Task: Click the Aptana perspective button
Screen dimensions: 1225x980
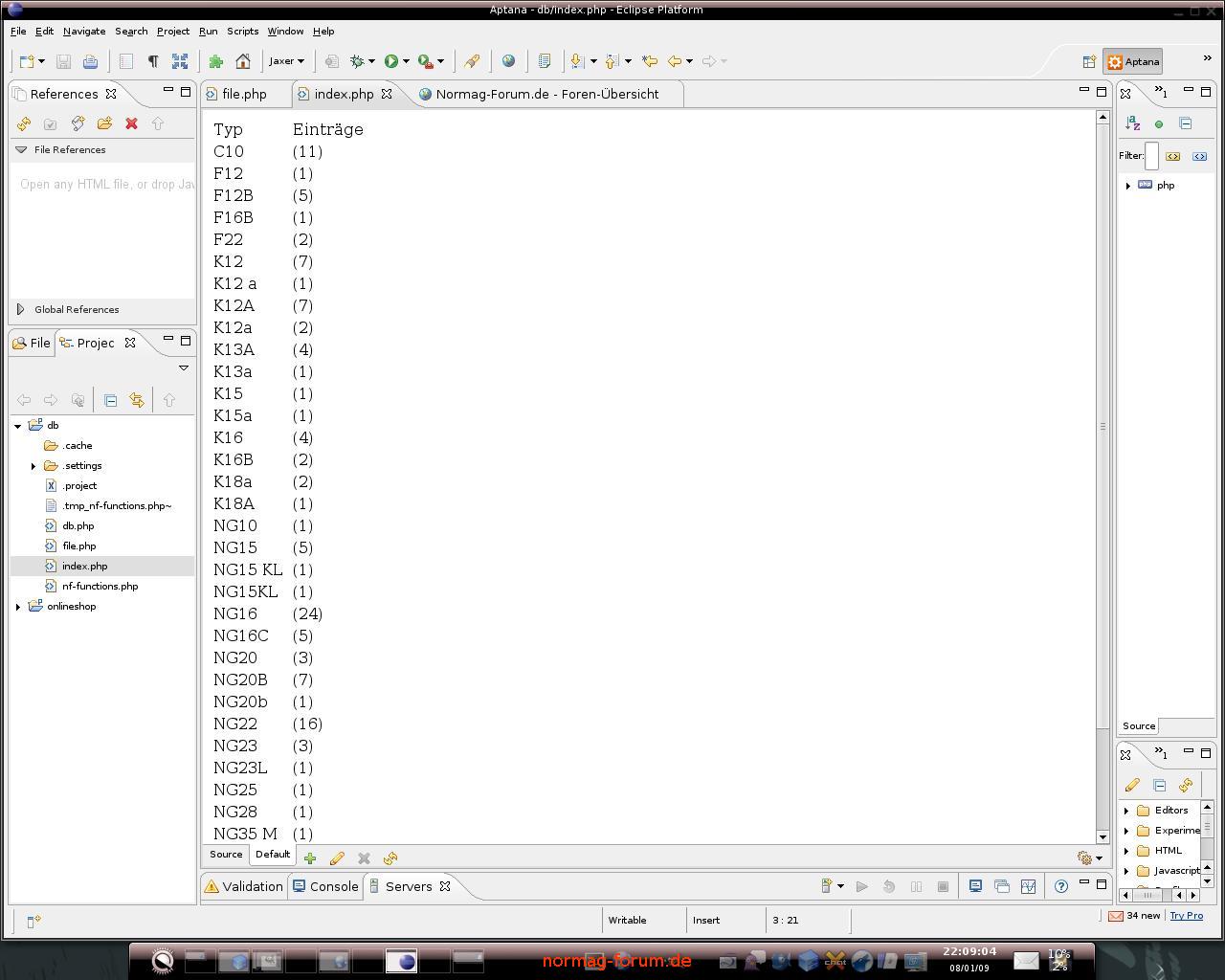Action: click(1134, 61)
